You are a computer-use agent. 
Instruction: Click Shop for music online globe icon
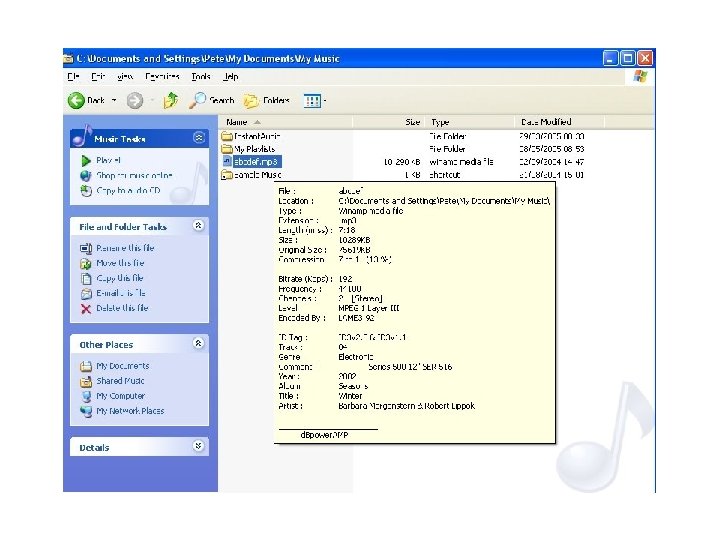pyautogui.click(x=86, y=176)
